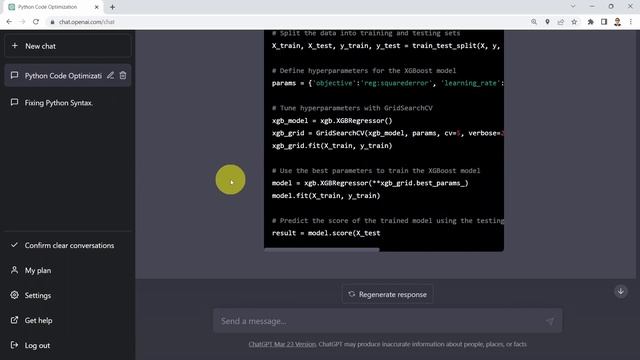The height and width of the screenshot is (360, 640).
Task: Click the share page icon
Action: 561,22
